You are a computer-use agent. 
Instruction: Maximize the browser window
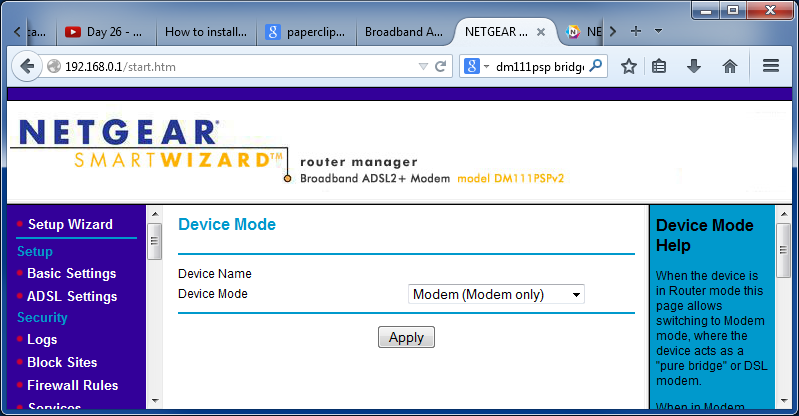pyautogui.click(x=733, y=10)
